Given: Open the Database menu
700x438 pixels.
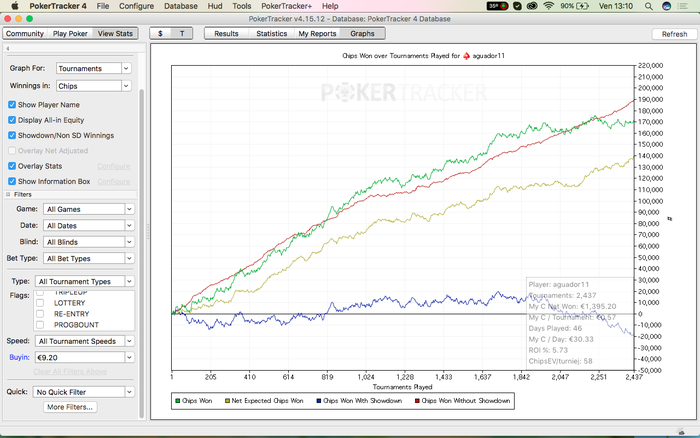Looking at the screenshot, I should tap(181, 6).
